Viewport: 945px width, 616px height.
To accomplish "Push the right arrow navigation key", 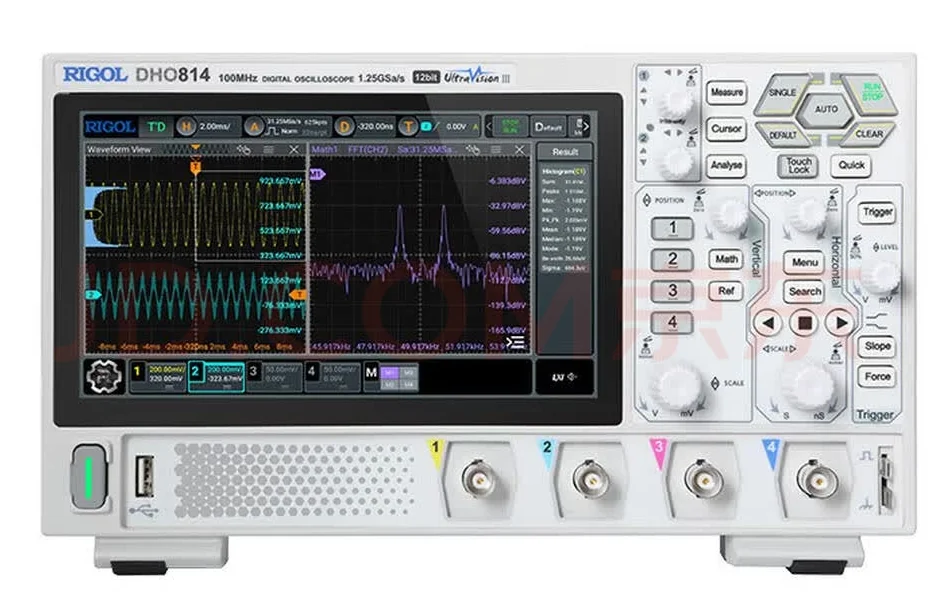I will click(841, 324).
